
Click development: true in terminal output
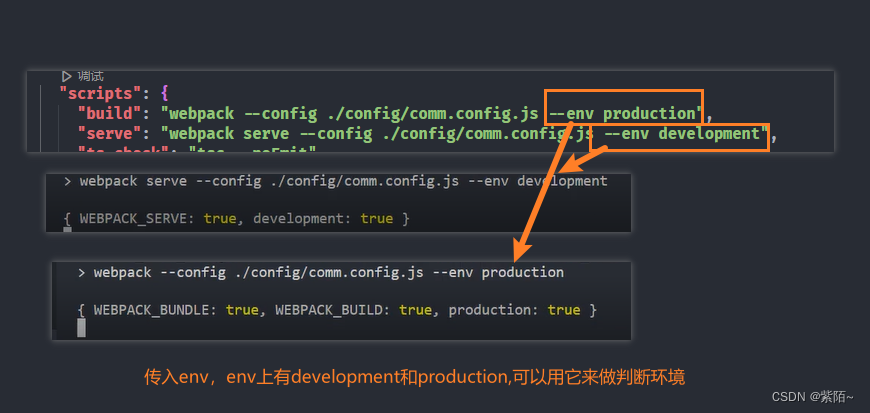pos(323,219)
